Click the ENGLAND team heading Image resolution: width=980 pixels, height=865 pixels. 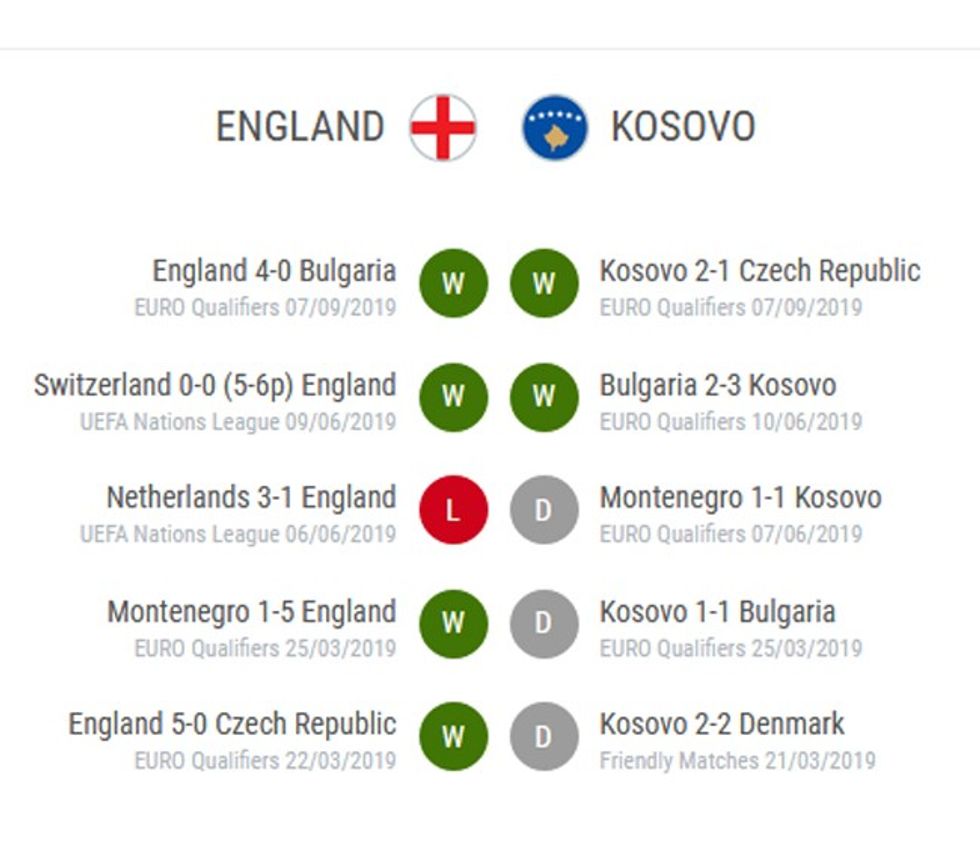(x=300, y=128)
